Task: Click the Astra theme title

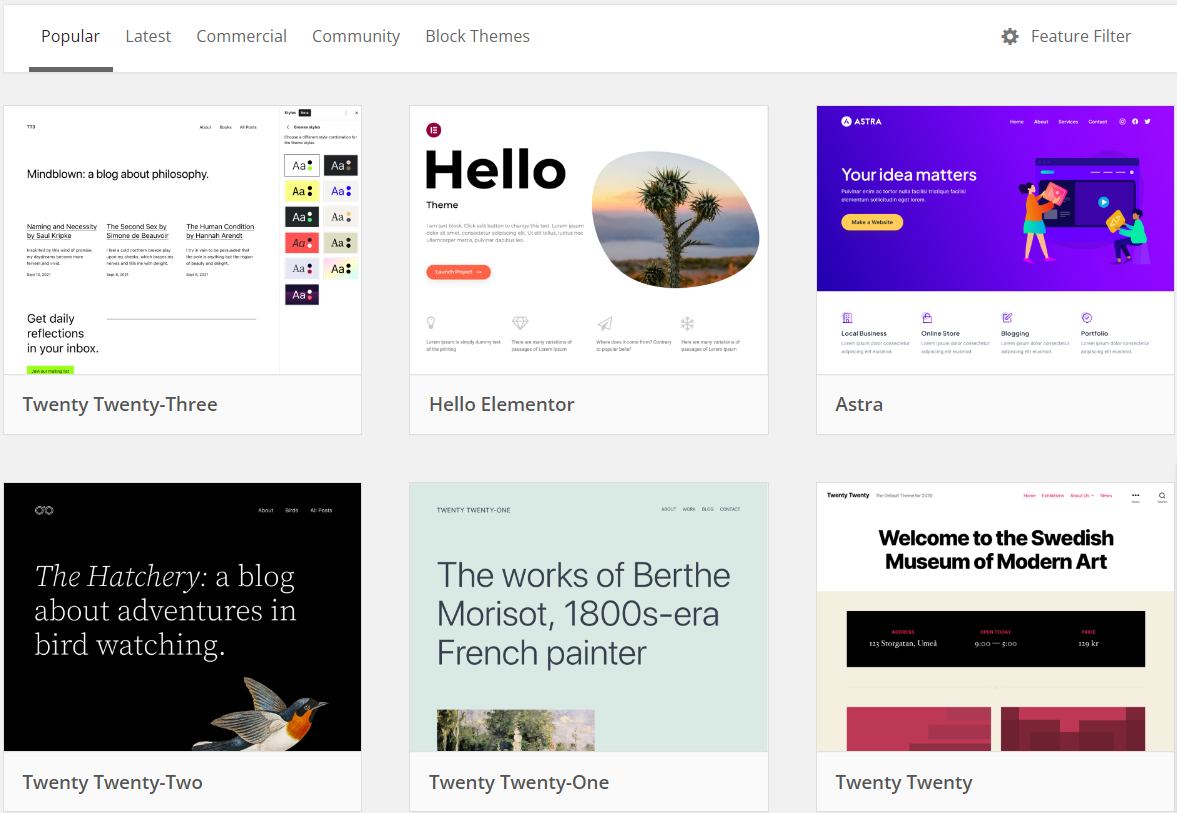Action: [x=859, y=405]
